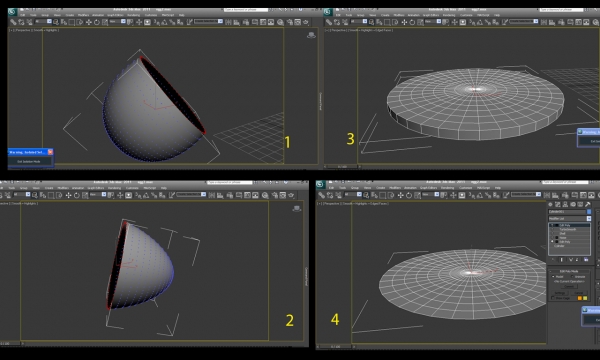Click the yellow cage color swatch
The width and height of the screenshot is (600, 360).
(585, 298)
